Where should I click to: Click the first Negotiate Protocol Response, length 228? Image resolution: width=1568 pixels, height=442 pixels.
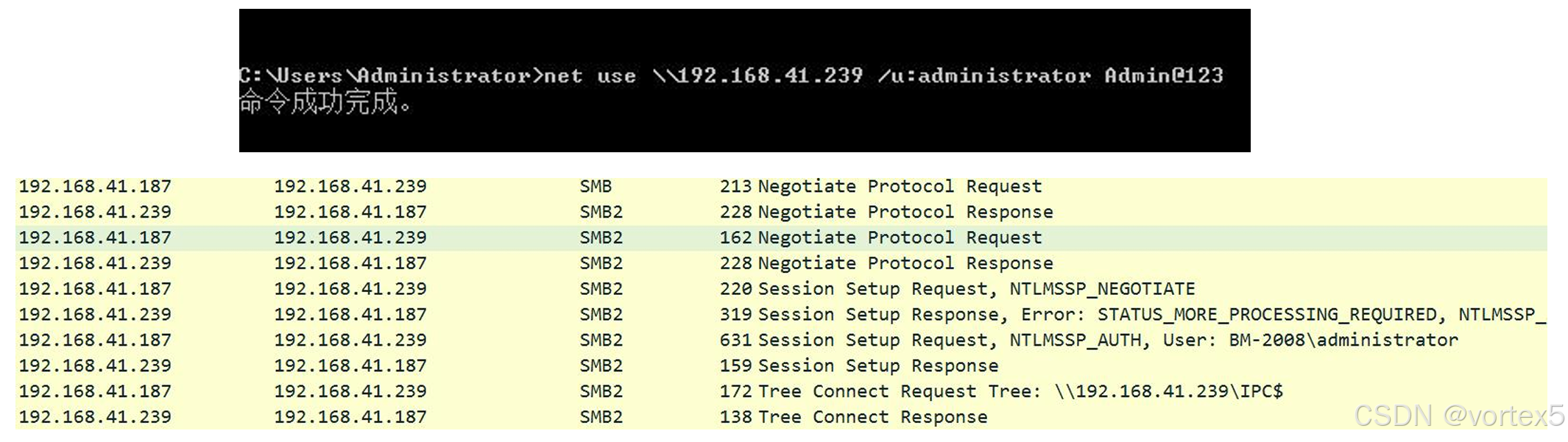point(781,213)
